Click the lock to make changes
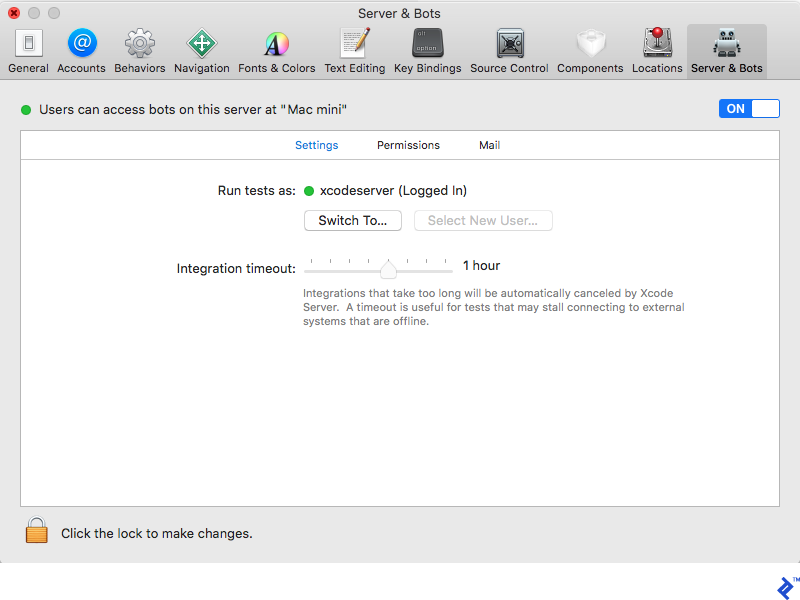 [x=36, y=531]
